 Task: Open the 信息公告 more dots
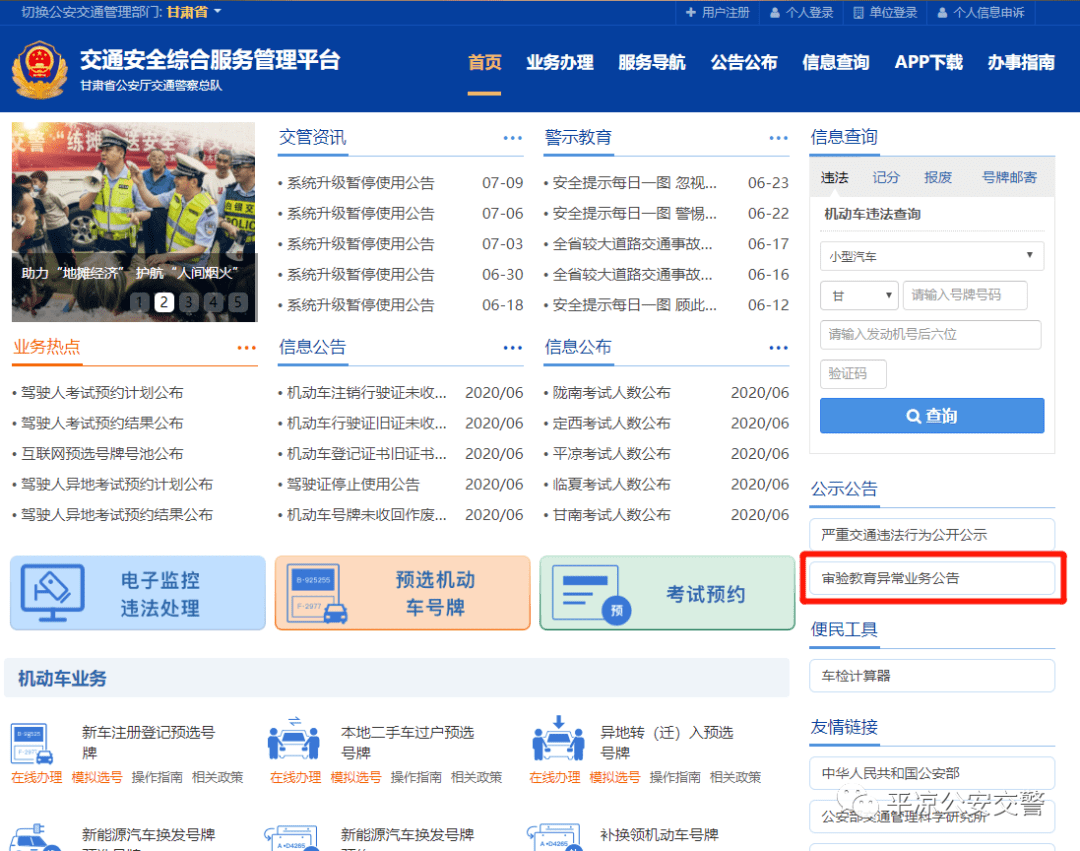(512, 348)
